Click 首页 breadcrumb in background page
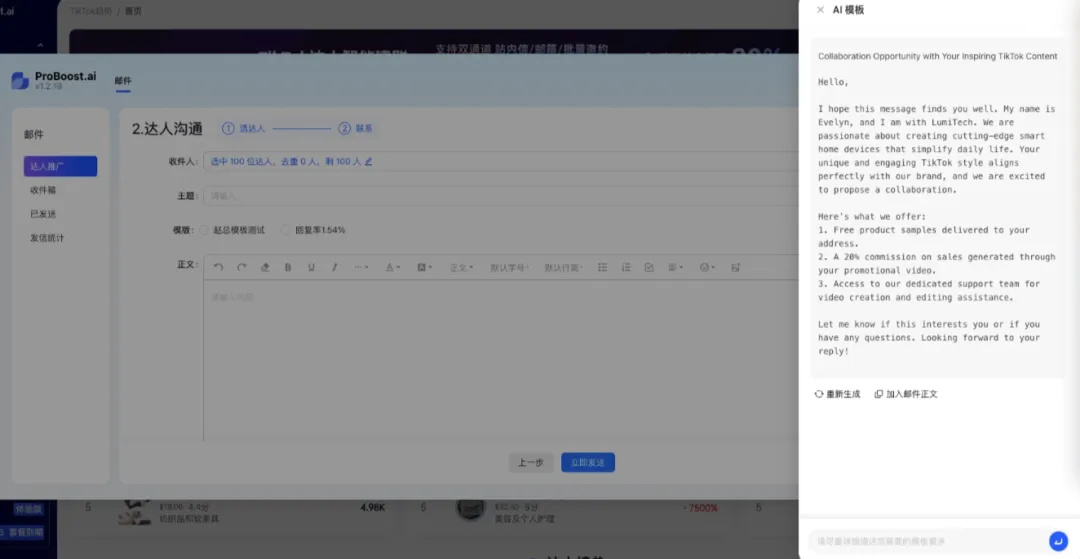Viewport: 1080px width, 559px height. (133, 11)
